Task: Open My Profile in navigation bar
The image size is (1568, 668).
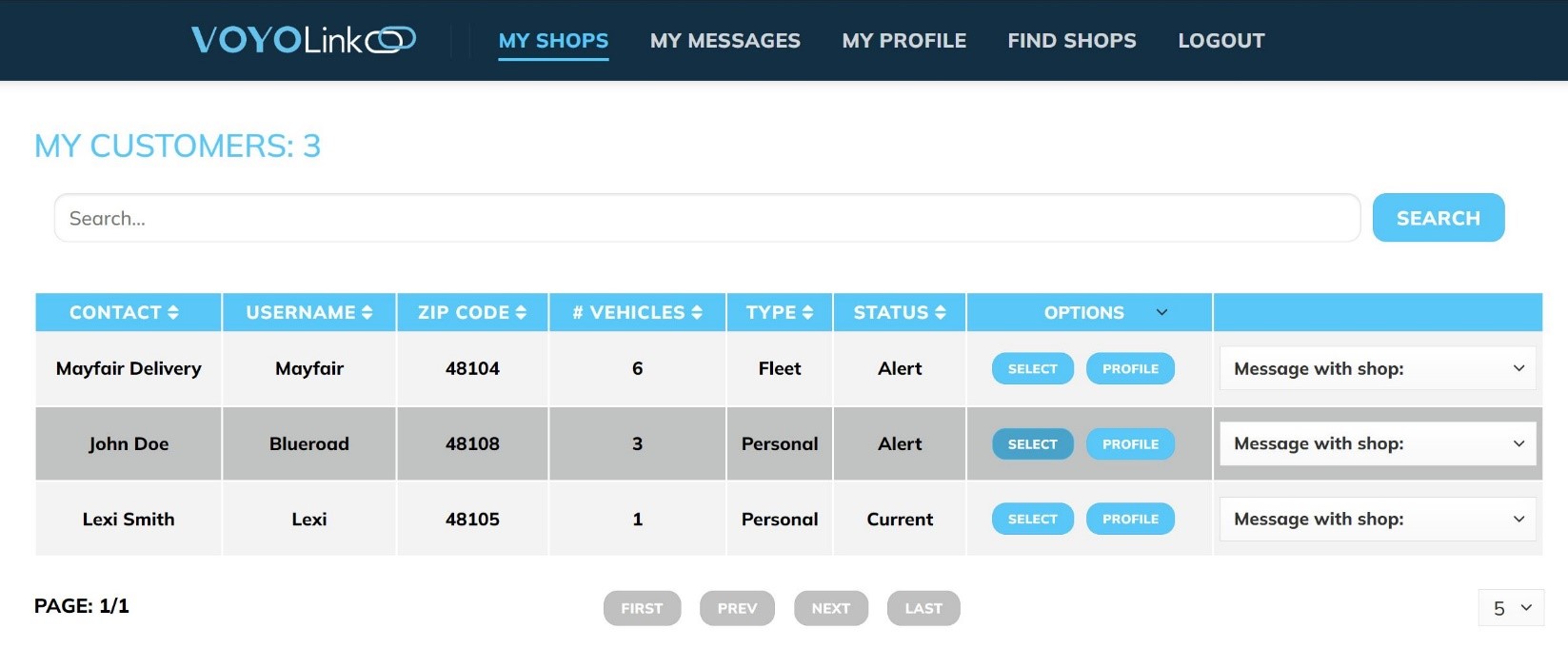Action: 903,41
